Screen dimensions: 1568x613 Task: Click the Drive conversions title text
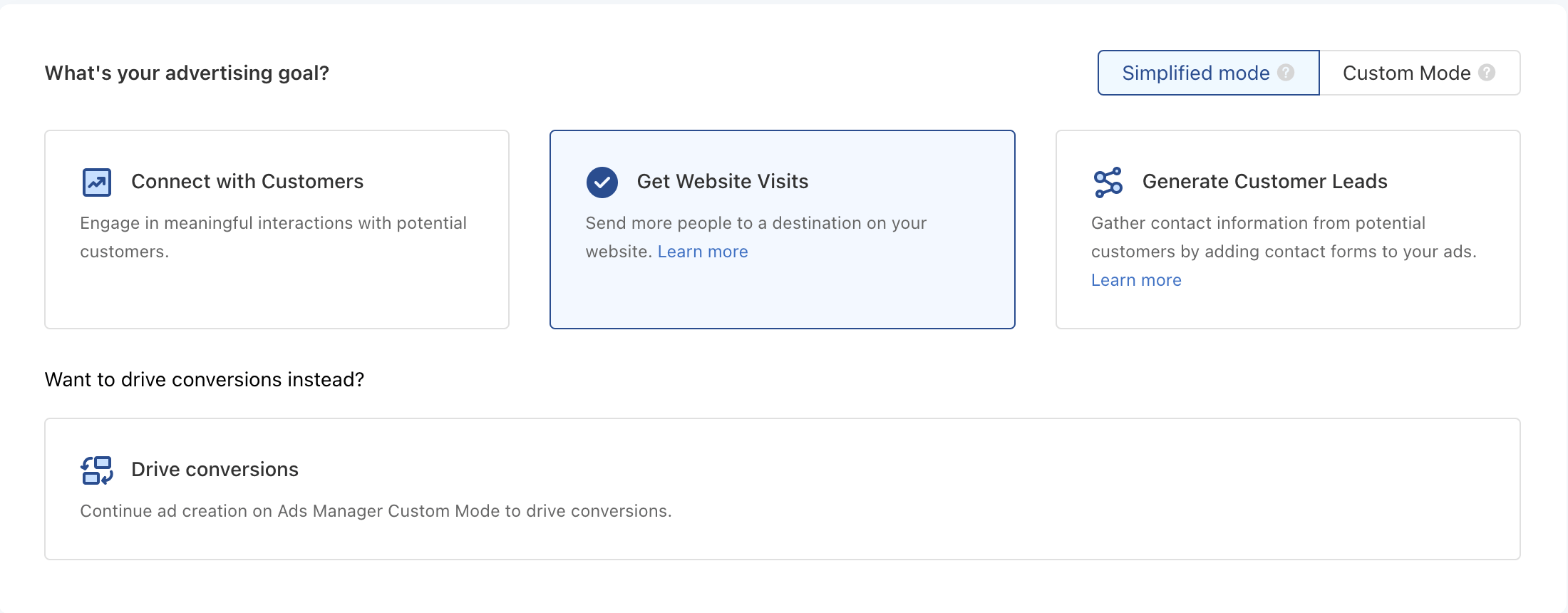coord(215,470)
